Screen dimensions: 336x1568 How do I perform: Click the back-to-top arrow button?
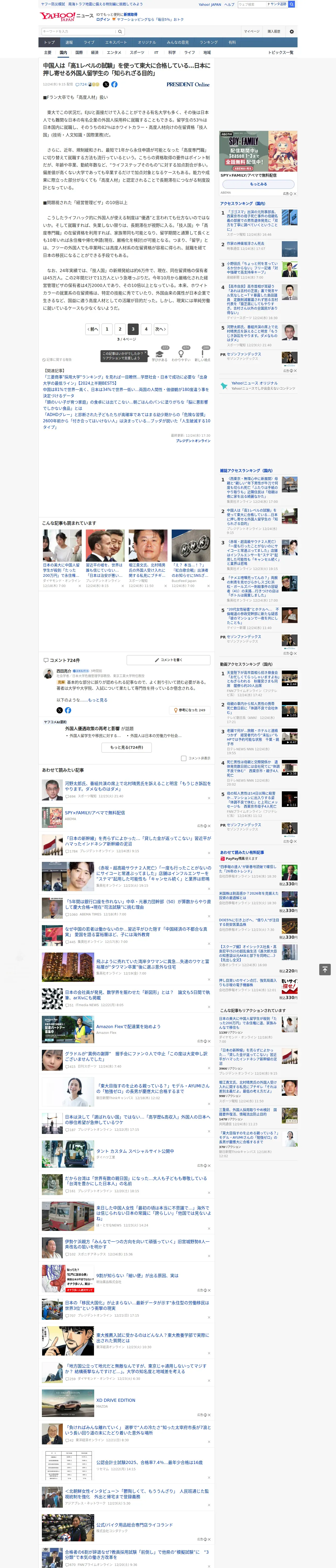coord(325,969)
